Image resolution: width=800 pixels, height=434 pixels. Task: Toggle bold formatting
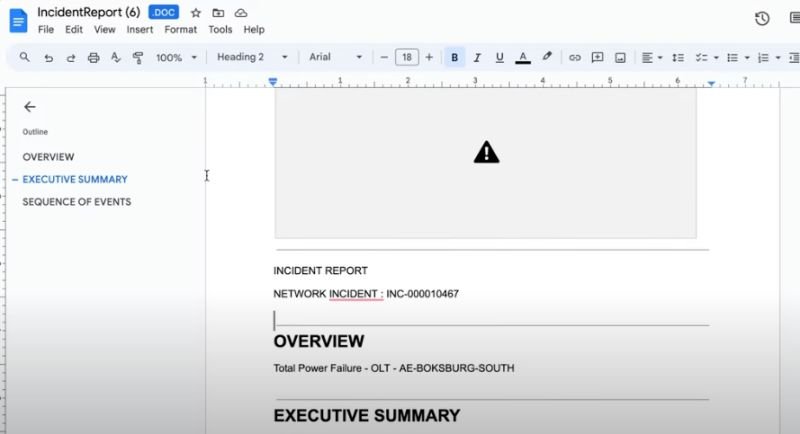pos(454,58)
